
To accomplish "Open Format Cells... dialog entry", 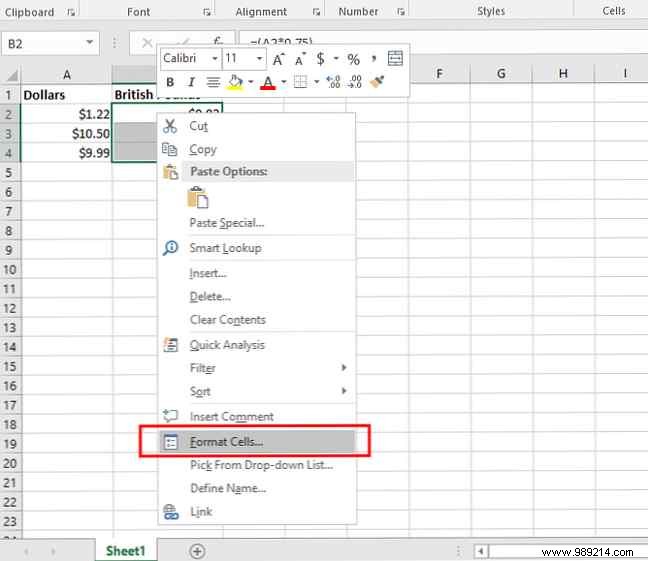I will click(x=257, y=442).
